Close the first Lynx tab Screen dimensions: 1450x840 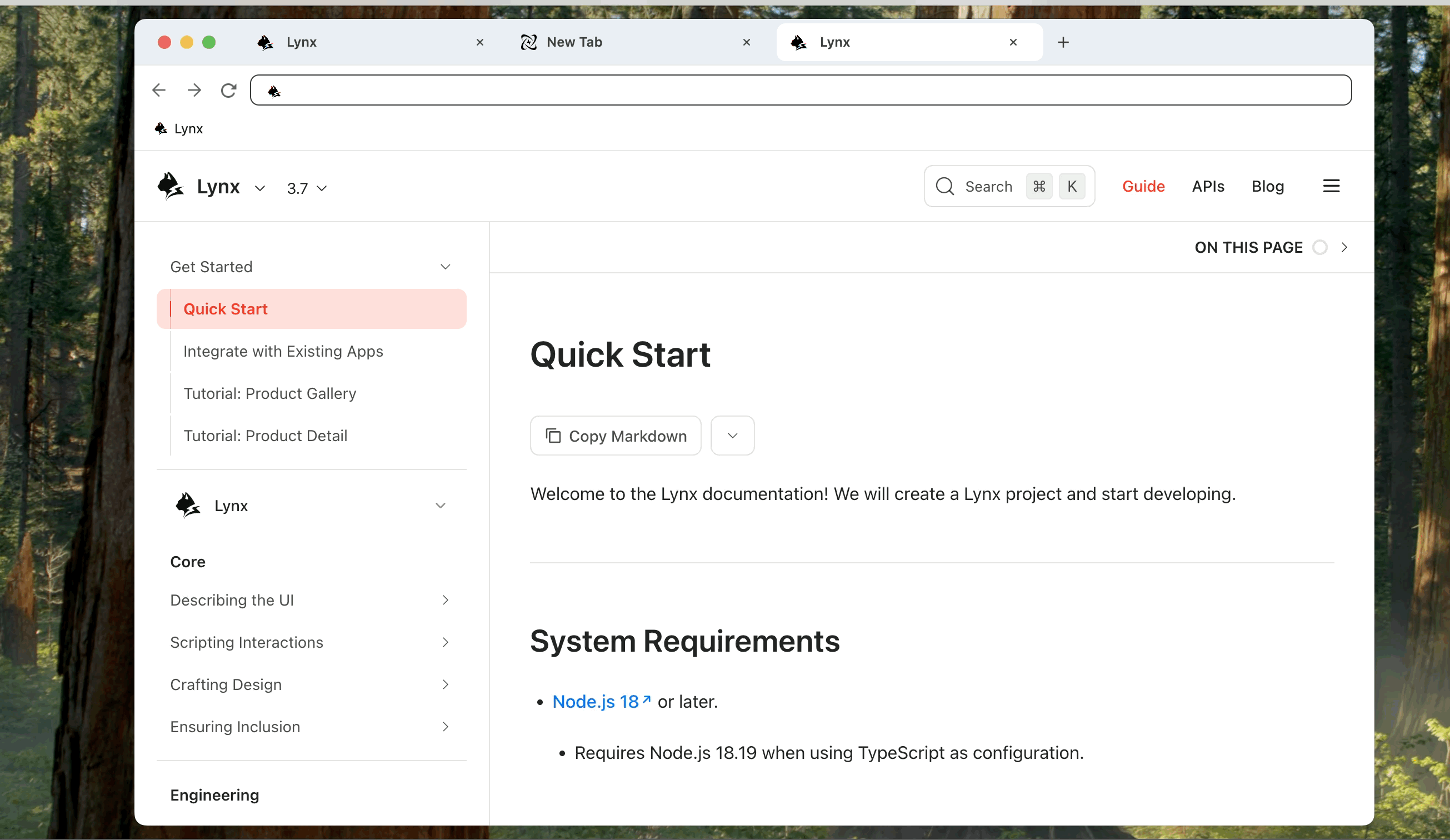tap(480, 42)
